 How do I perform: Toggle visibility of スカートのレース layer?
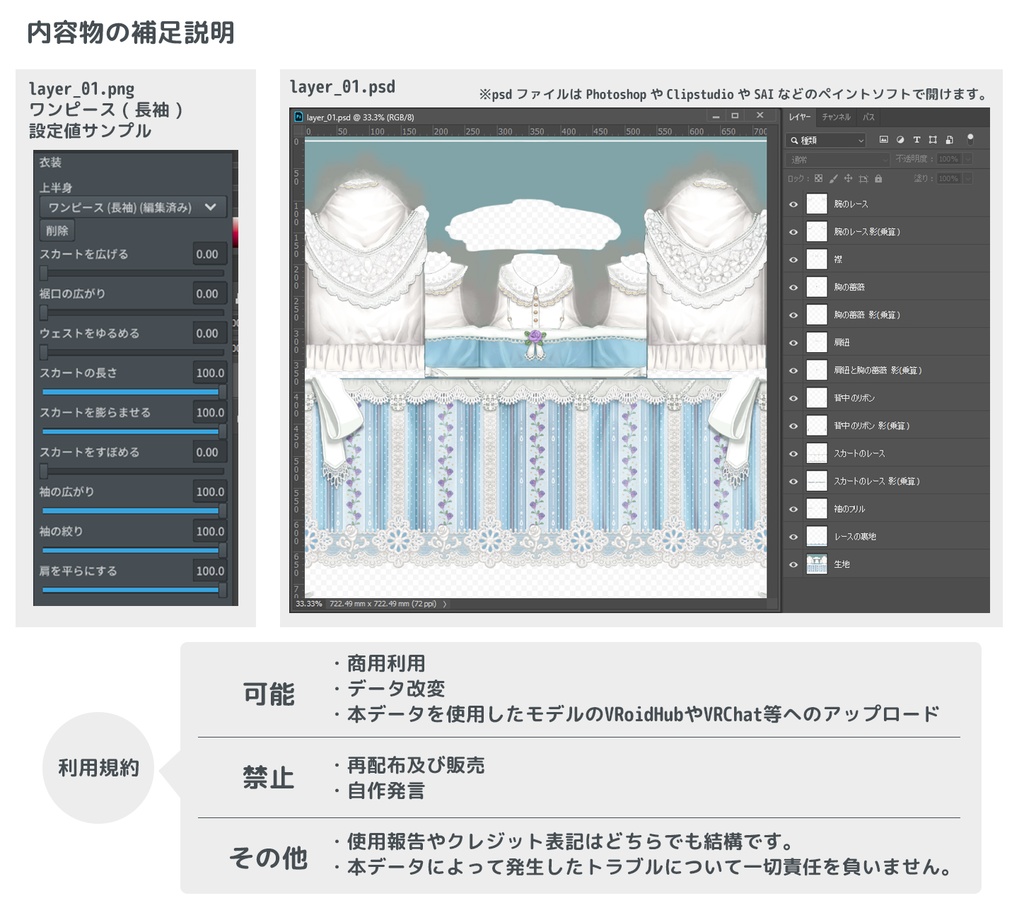[793, 453]
